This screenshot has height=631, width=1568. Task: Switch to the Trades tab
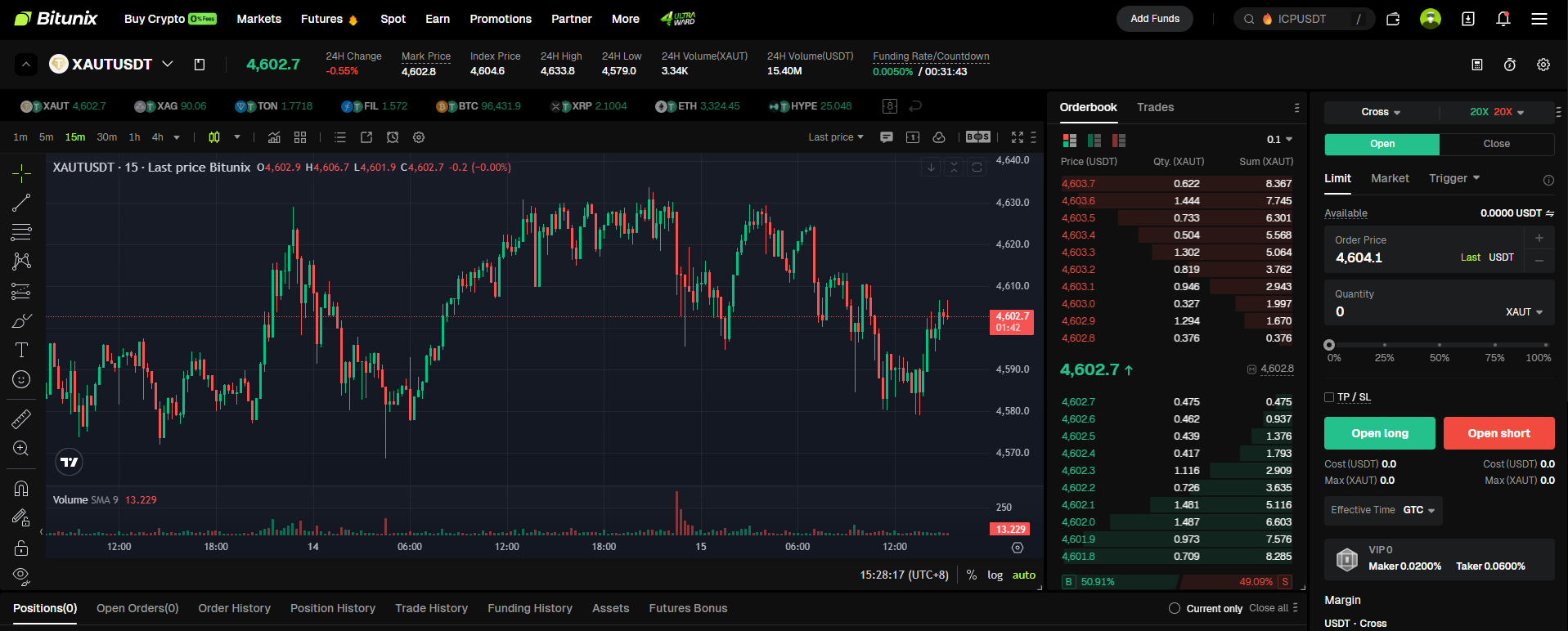tap(1155, 107)
